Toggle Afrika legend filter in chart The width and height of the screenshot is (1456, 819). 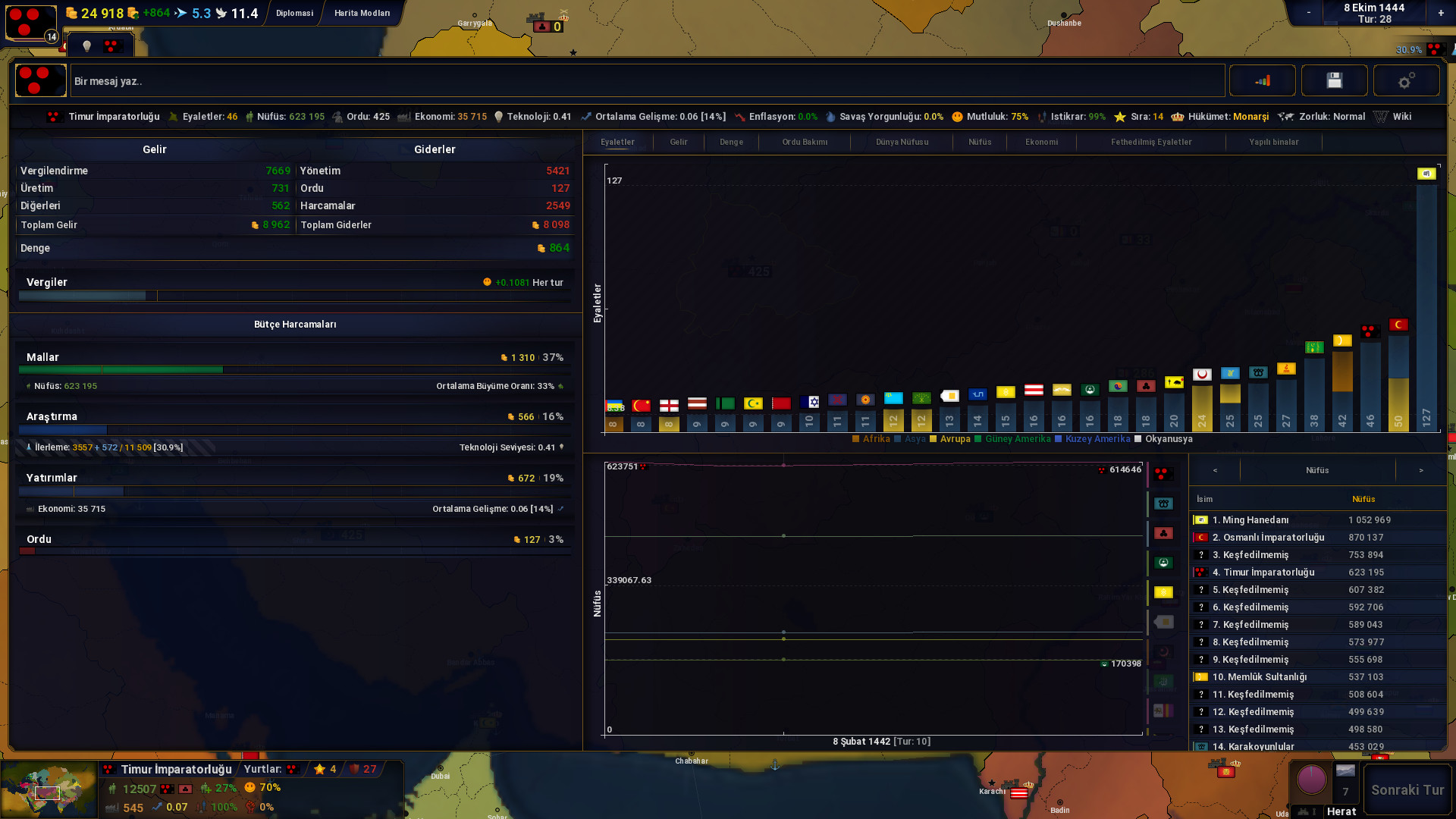pos(871,439)
